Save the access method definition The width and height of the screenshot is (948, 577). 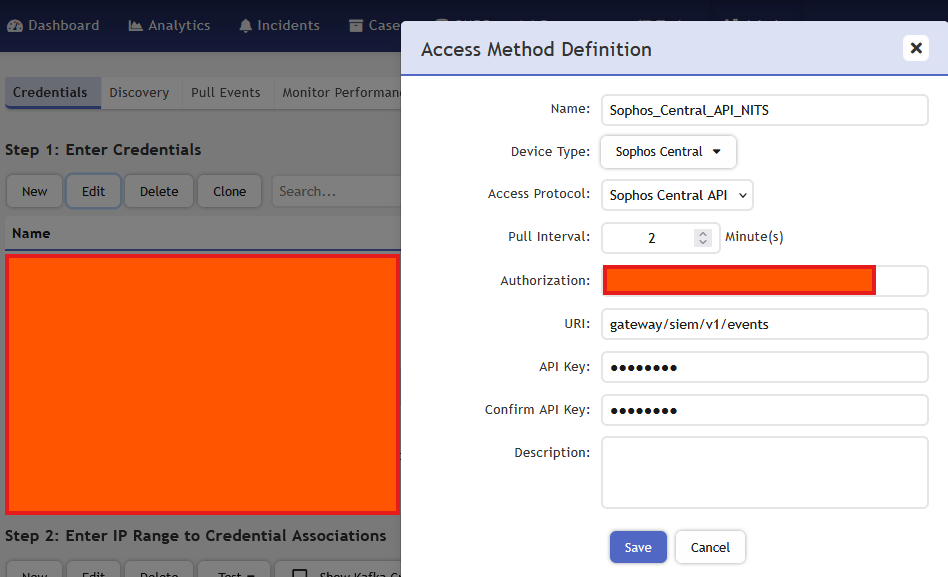pos(638,547)
